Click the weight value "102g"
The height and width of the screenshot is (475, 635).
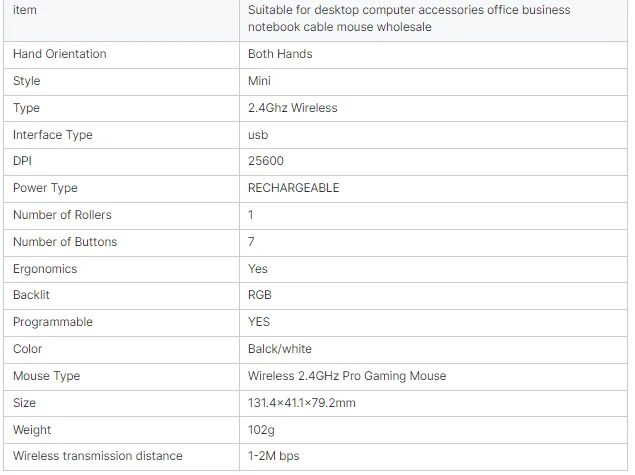pyautogui.click(x=262, y=430)
